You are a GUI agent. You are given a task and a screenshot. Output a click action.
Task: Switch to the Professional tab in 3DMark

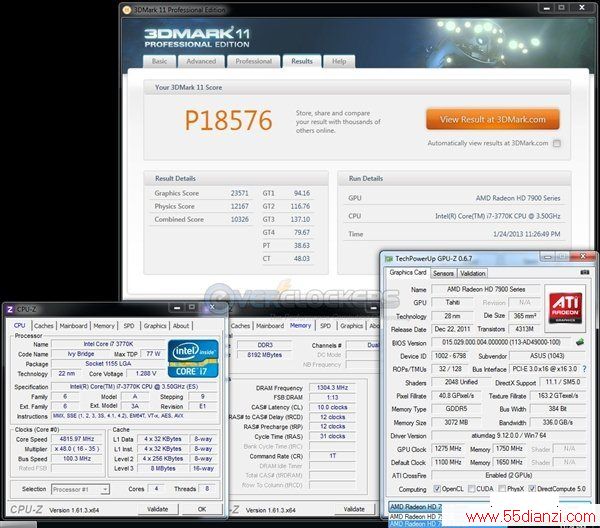253,61
